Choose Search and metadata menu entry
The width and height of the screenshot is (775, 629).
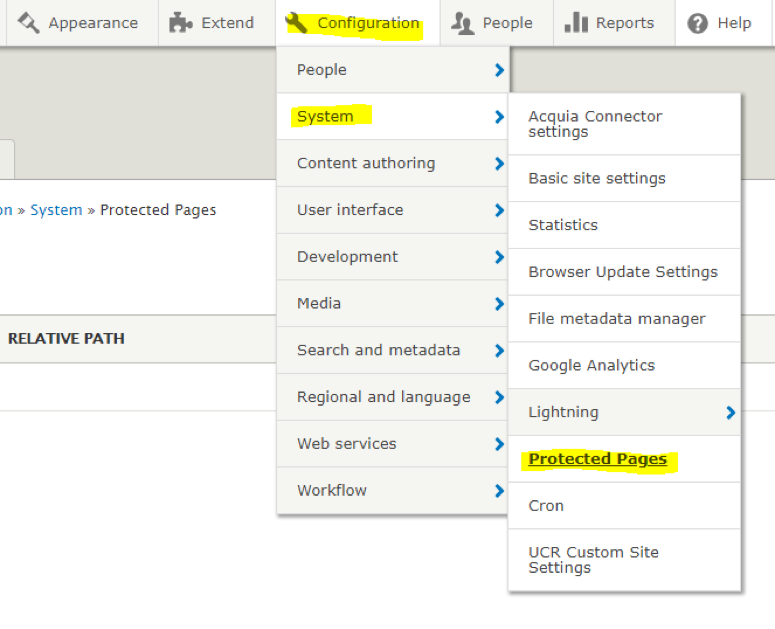point(392,350)
